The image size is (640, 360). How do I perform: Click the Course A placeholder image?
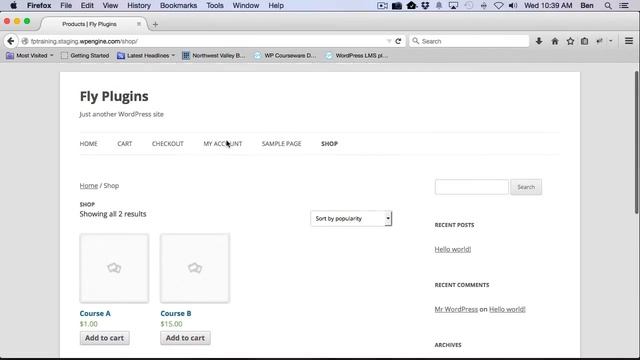(x=114, y=268)
